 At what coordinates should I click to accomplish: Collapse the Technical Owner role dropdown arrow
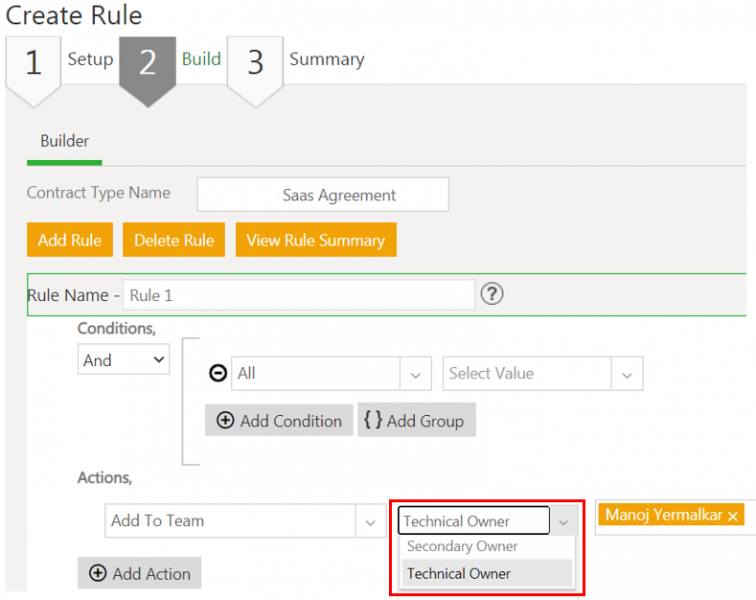(563, 521)
